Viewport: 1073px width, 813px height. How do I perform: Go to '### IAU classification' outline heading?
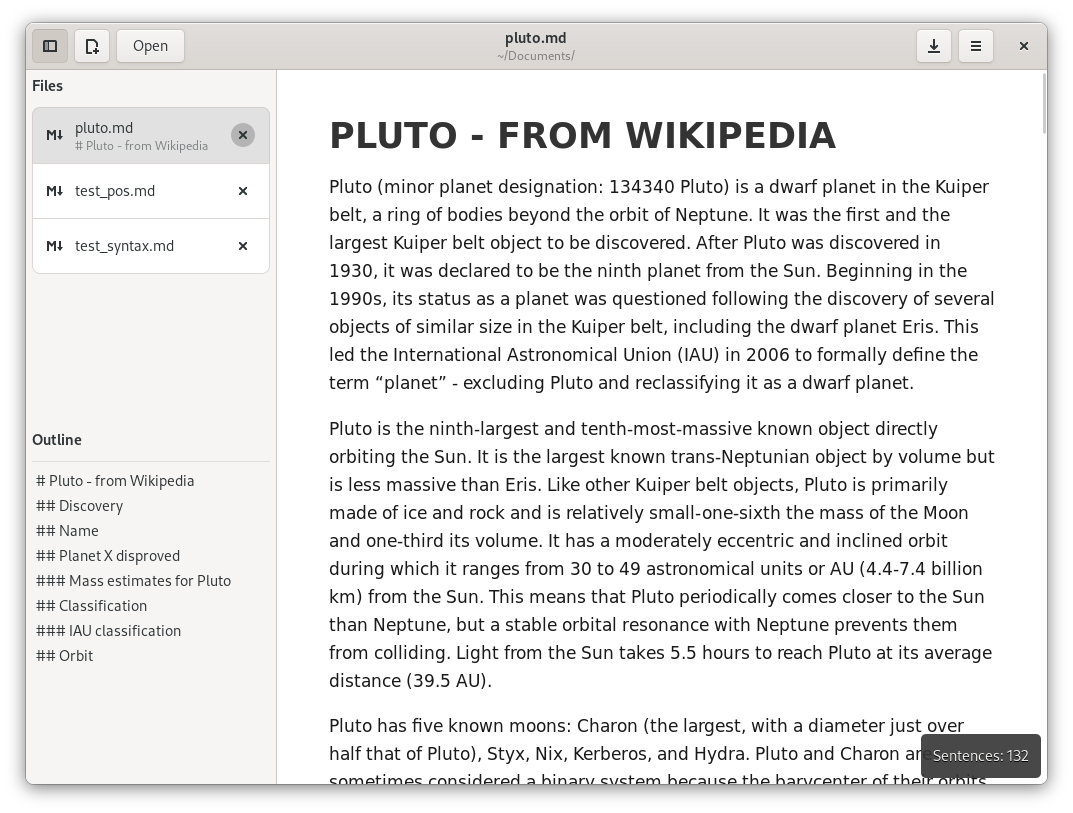click(108, 631)
